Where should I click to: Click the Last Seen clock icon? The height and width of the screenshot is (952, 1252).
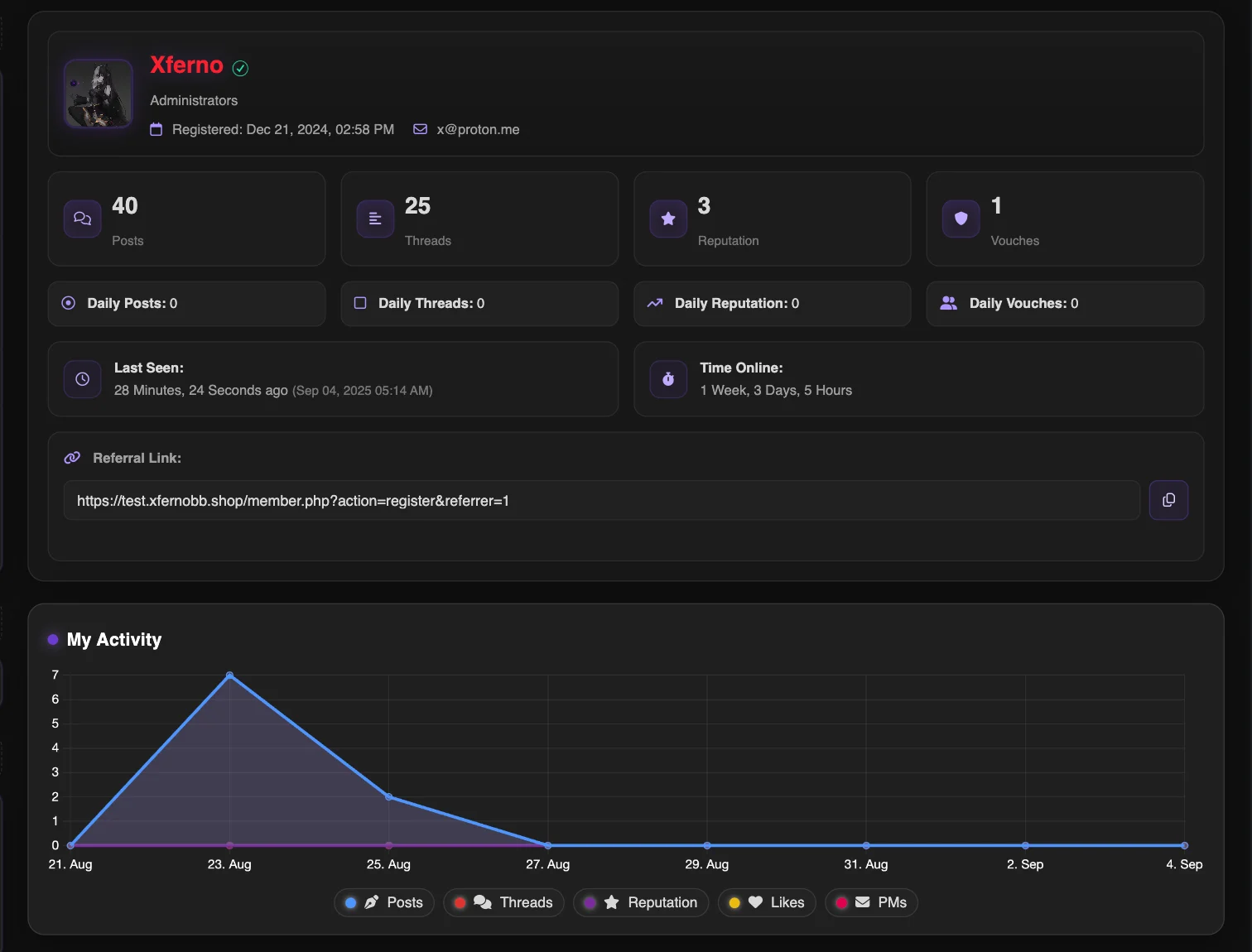(x=83, y=379)
